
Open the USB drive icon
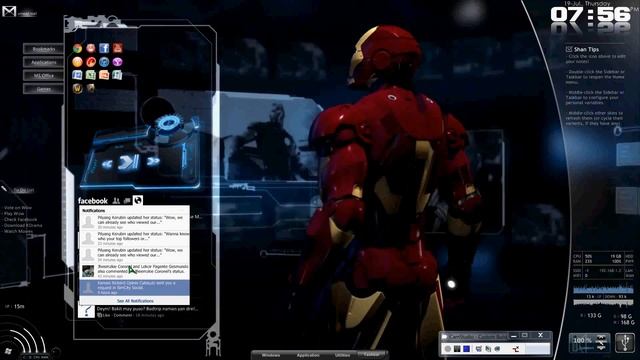[x=625, y=342]
